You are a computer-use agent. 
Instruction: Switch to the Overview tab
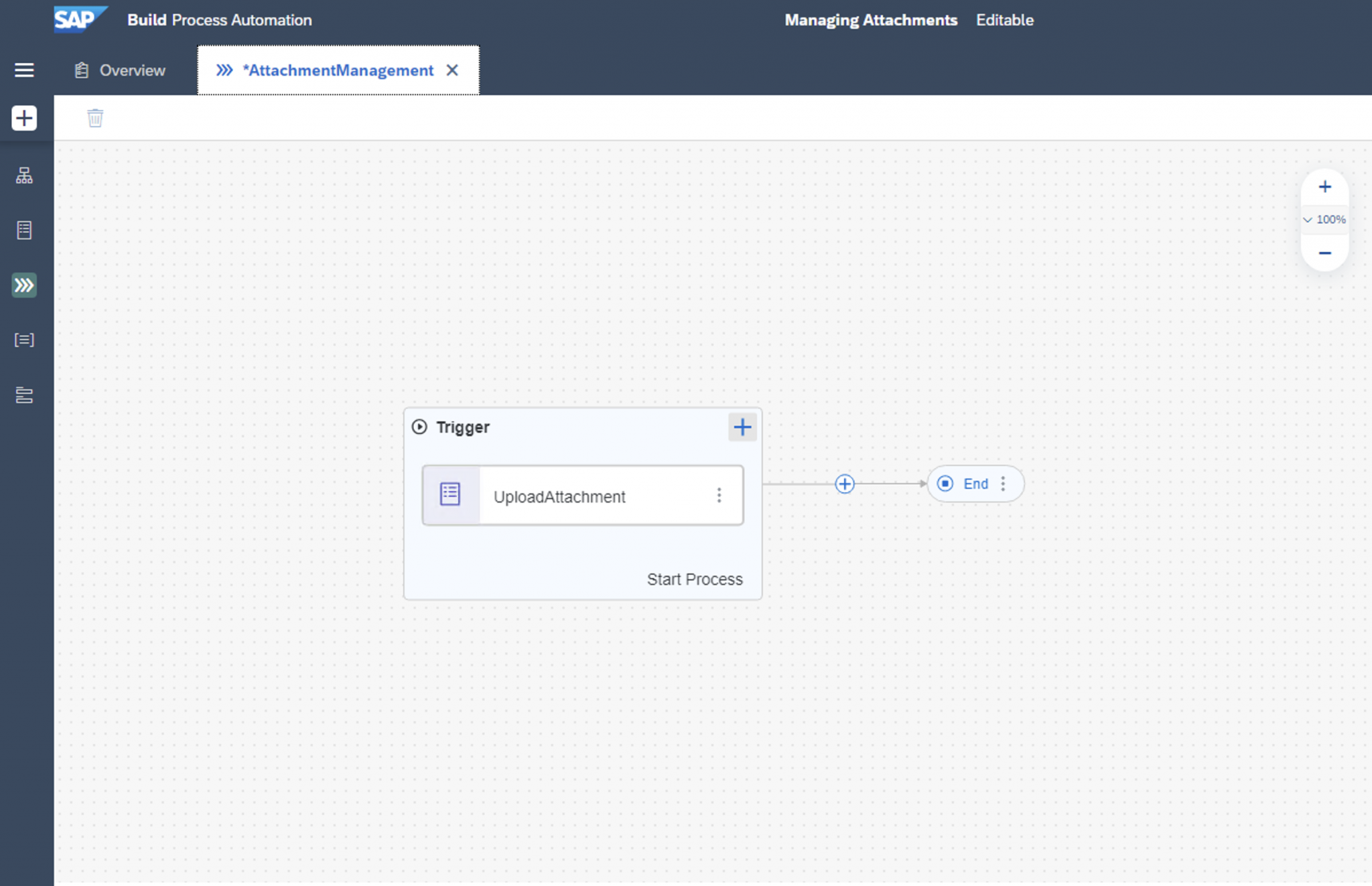tap(119, 70)
